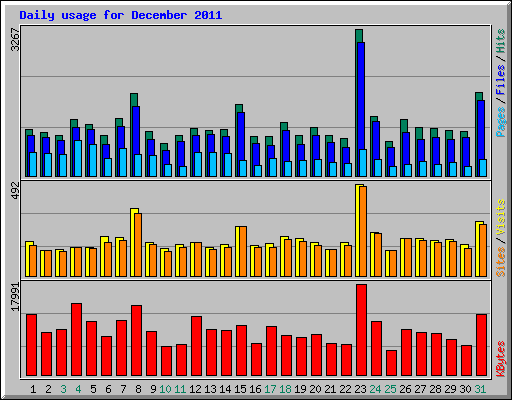The width and height of the screenshot is (512, 400).
Task: Click day label 28 on the x-axis
Action: (435, 389)
